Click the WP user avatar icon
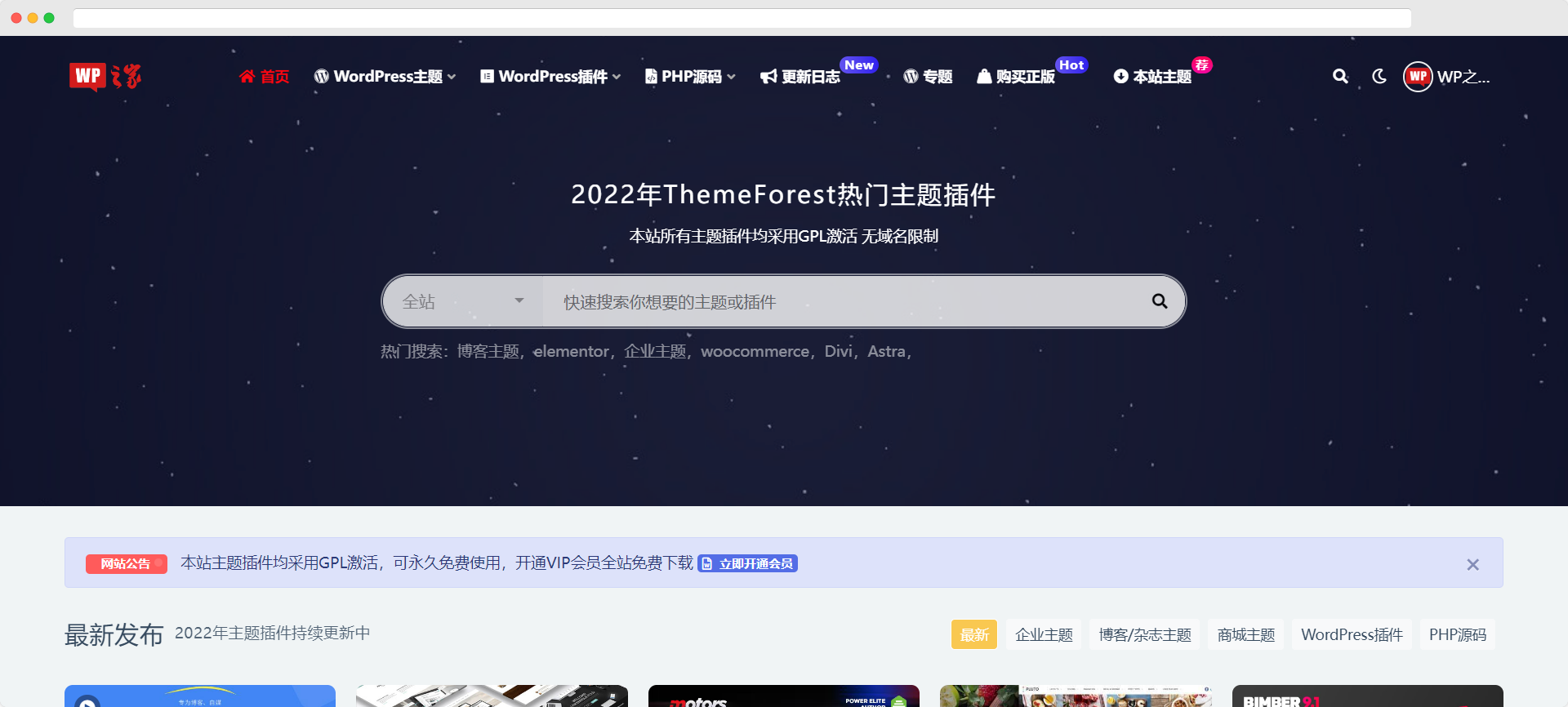The width and height of the screenshot is (1568, 707). pos(1418,77)
